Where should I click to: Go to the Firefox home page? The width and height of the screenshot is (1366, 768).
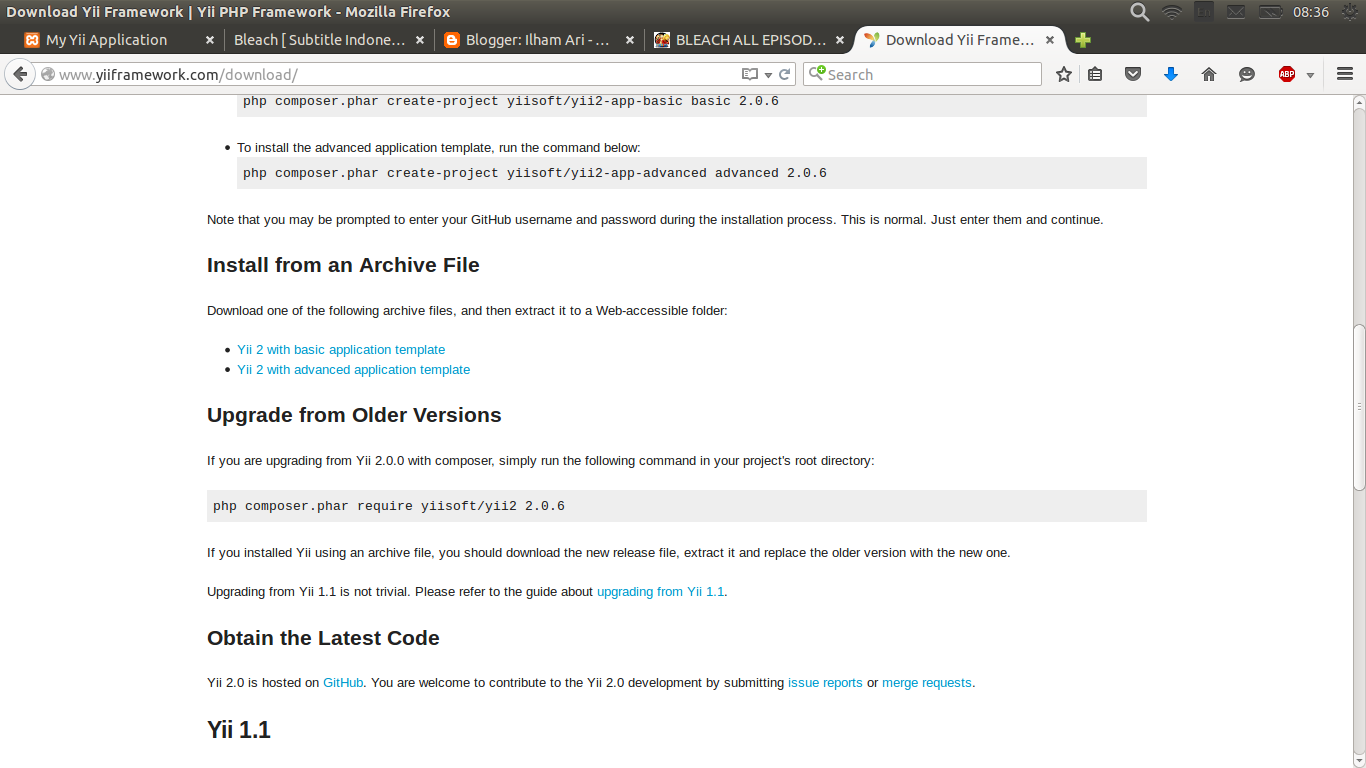coord(1209,74)
